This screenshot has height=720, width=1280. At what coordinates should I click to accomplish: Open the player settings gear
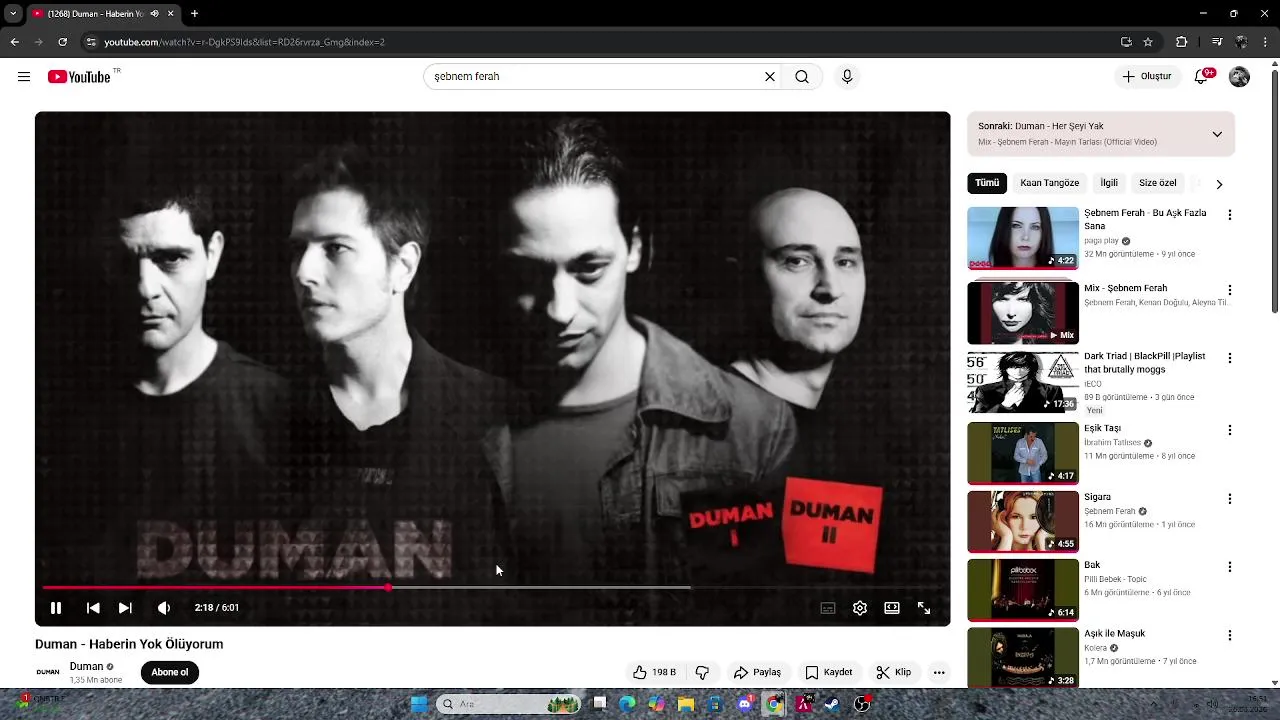pos(860,608)
